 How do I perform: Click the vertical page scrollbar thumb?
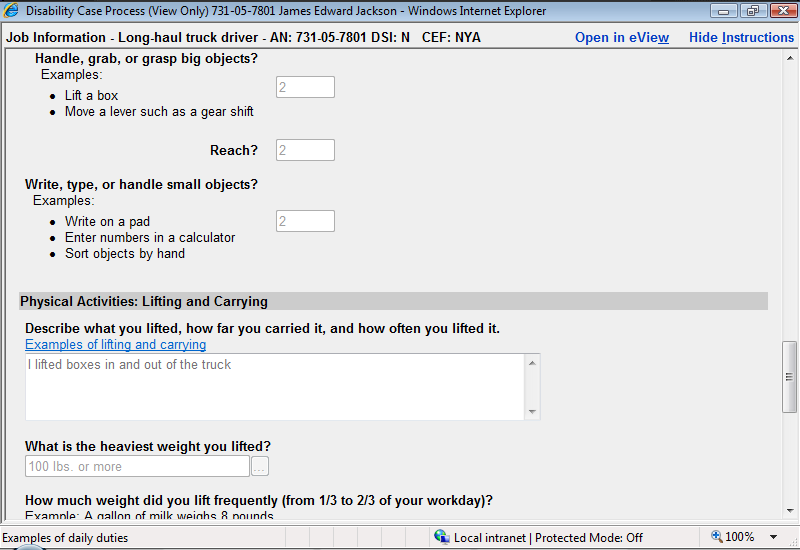790,376
